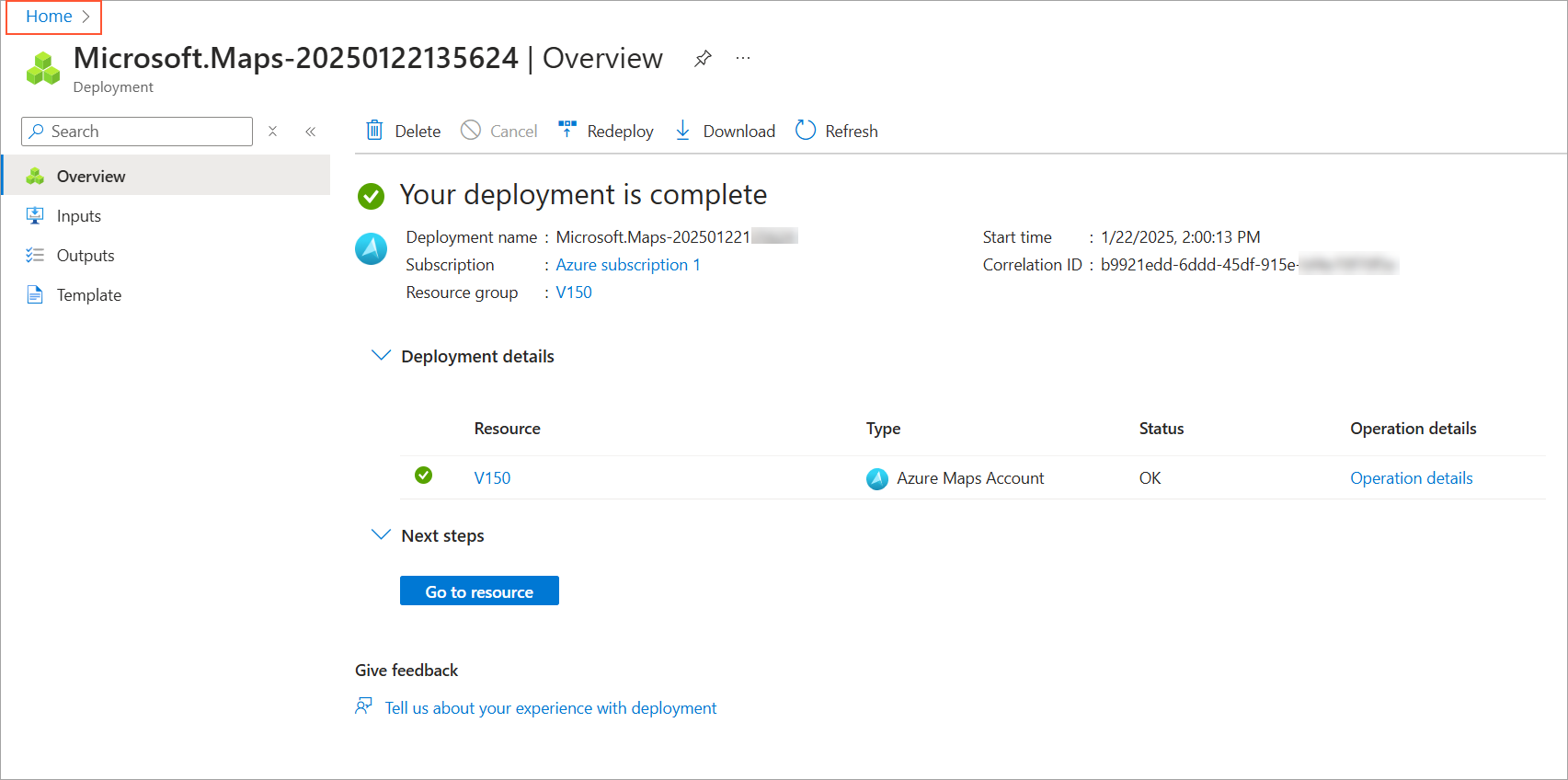Click the feedback person icon

364,706
